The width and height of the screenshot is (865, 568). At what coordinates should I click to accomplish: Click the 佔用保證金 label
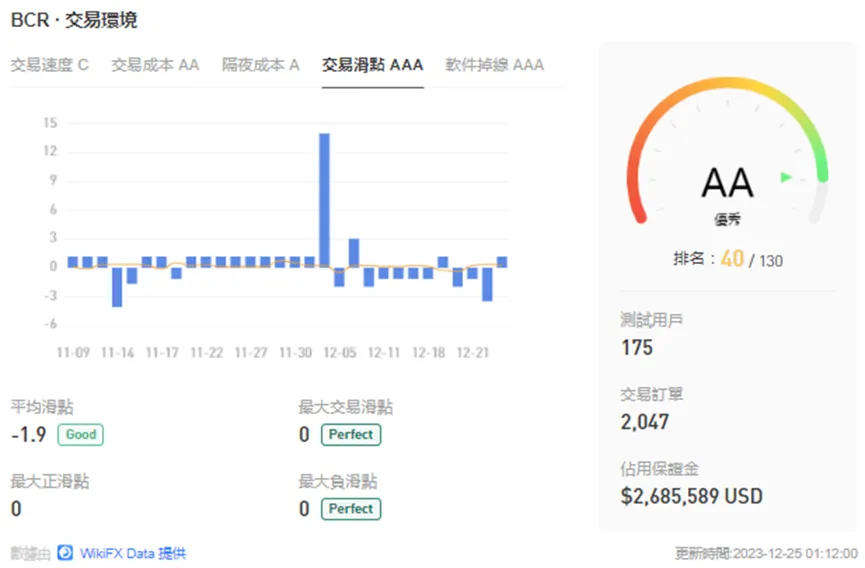point(659,469)
